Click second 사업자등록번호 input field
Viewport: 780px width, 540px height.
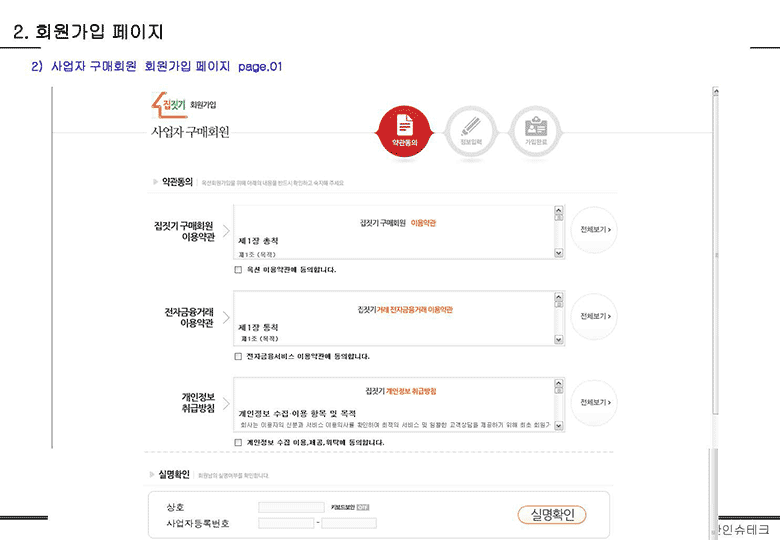pos(349,523)
